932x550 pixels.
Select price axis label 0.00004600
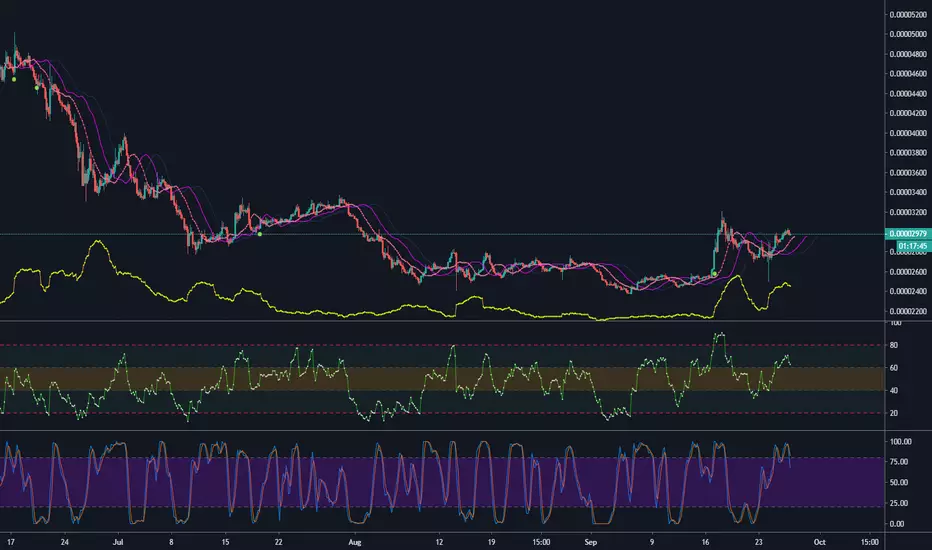[908, 74]
